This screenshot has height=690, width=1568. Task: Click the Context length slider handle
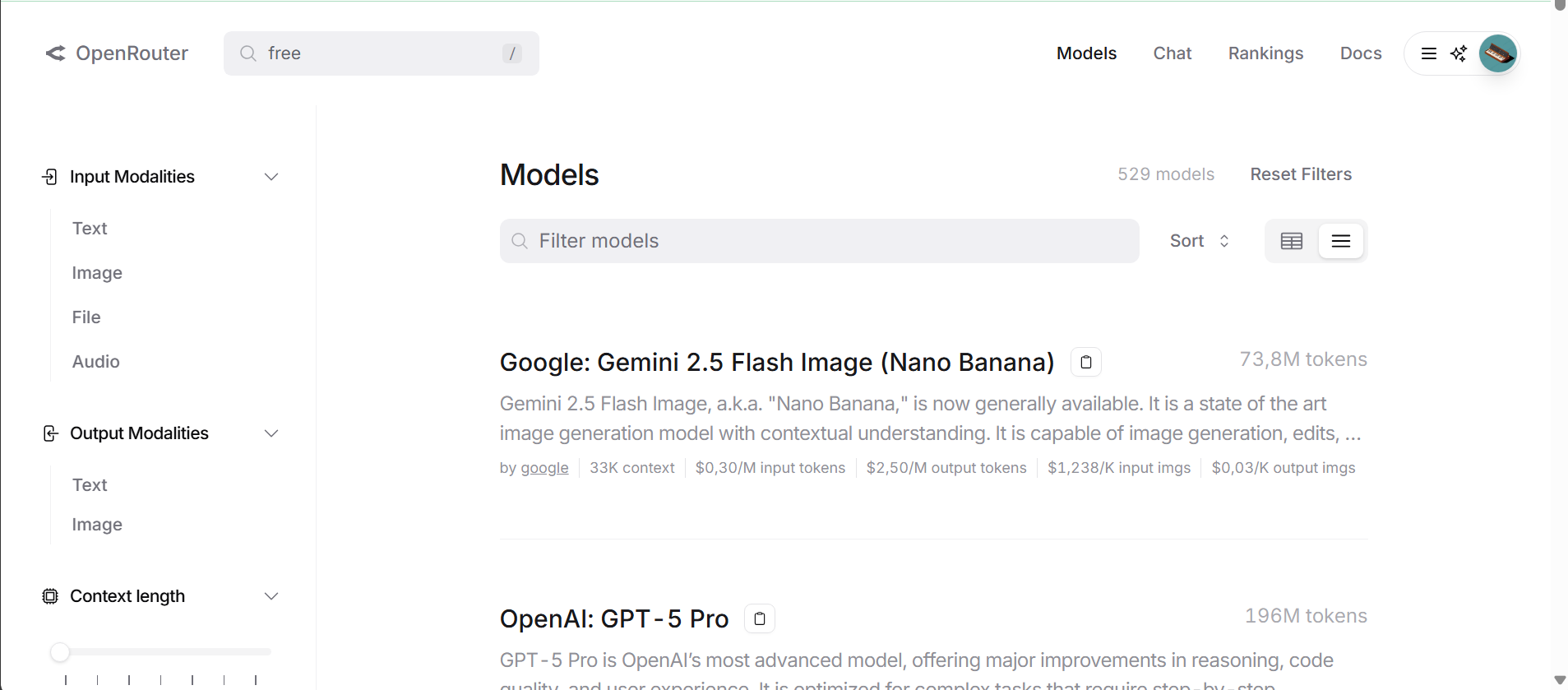click(x=60, y=652)
